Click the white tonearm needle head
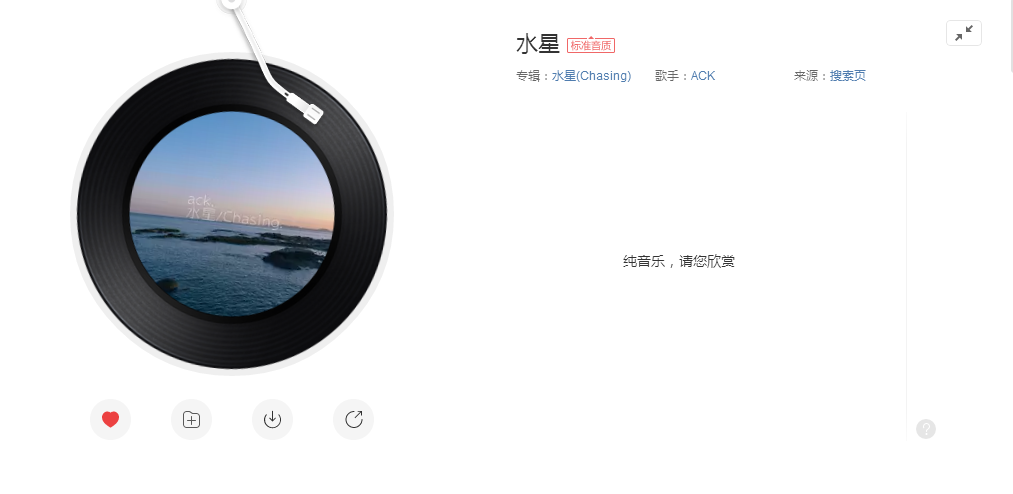 click(x=305, y=108)
